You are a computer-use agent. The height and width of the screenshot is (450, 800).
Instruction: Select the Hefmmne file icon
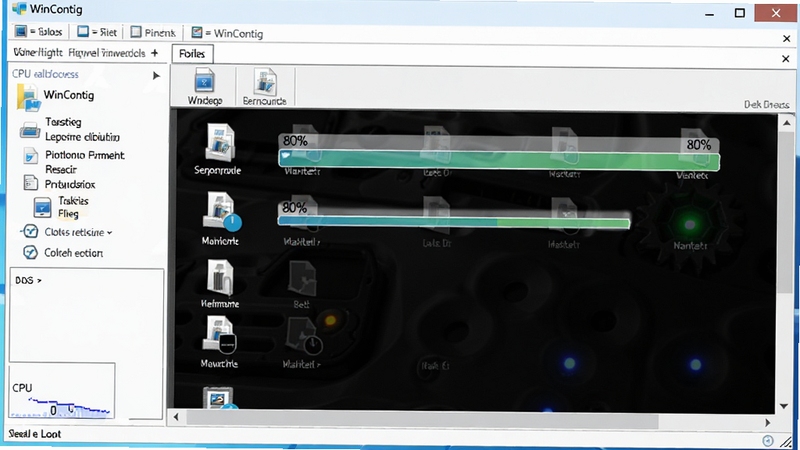click(220, 278)
